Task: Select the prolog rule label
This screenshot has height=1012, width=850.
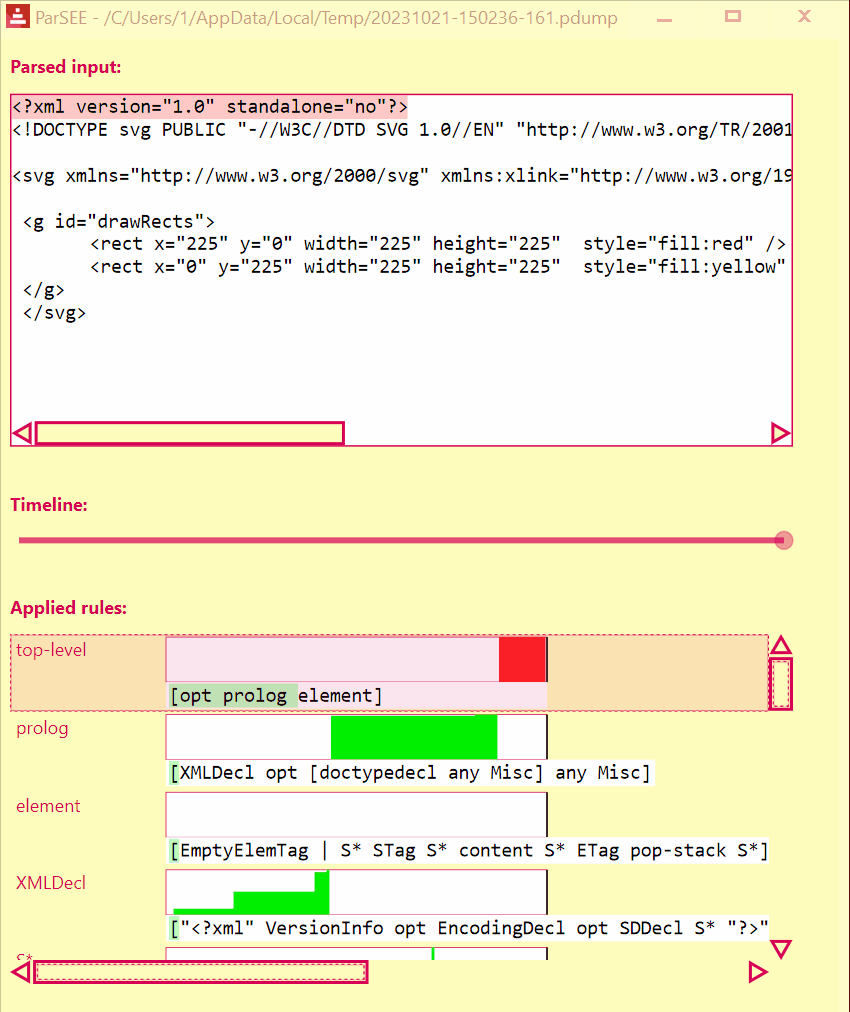Action: point(42,728)
